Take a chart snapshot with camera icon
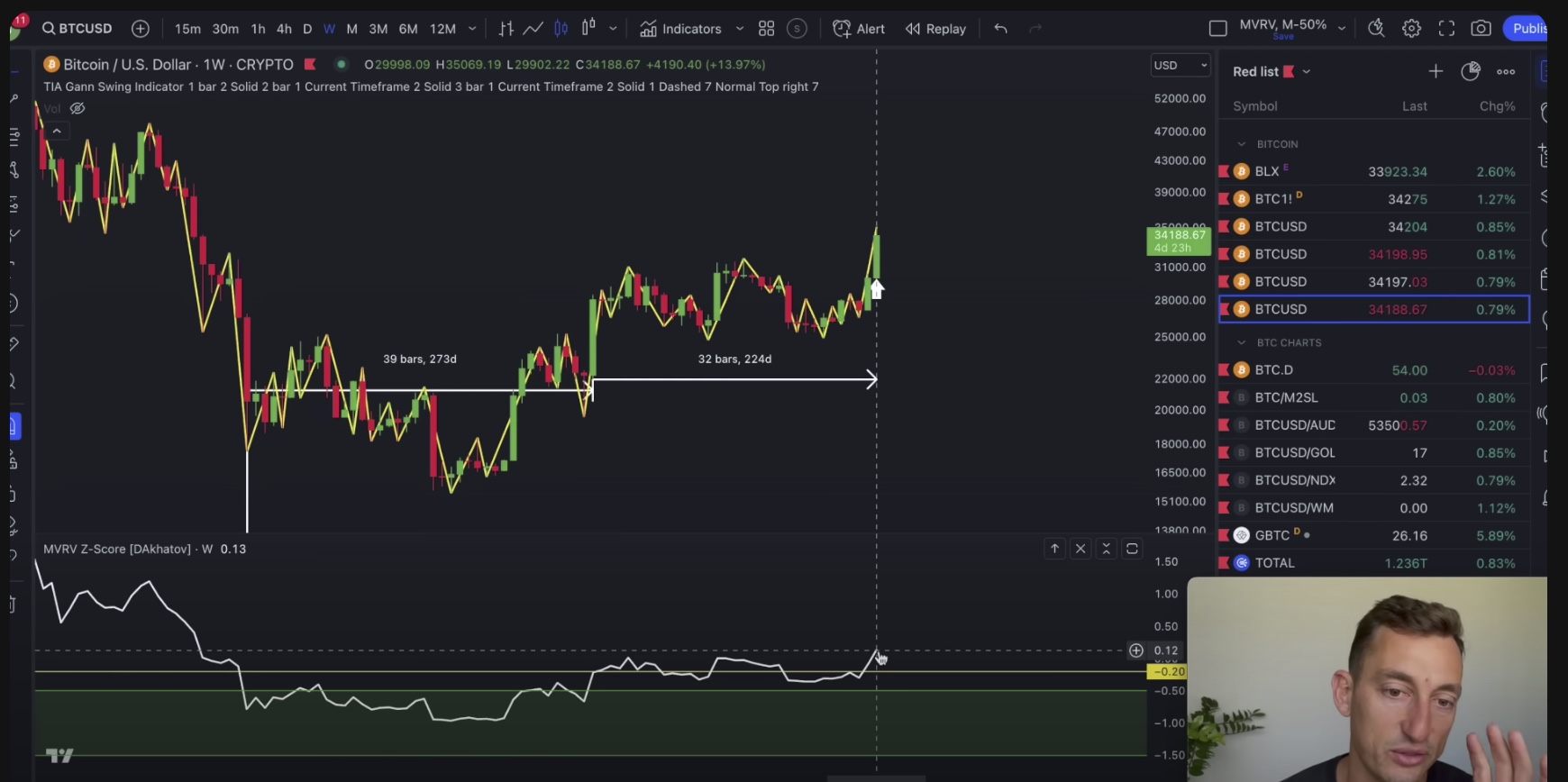This screenshot has width=1568, height=782. click(1481, 29)
